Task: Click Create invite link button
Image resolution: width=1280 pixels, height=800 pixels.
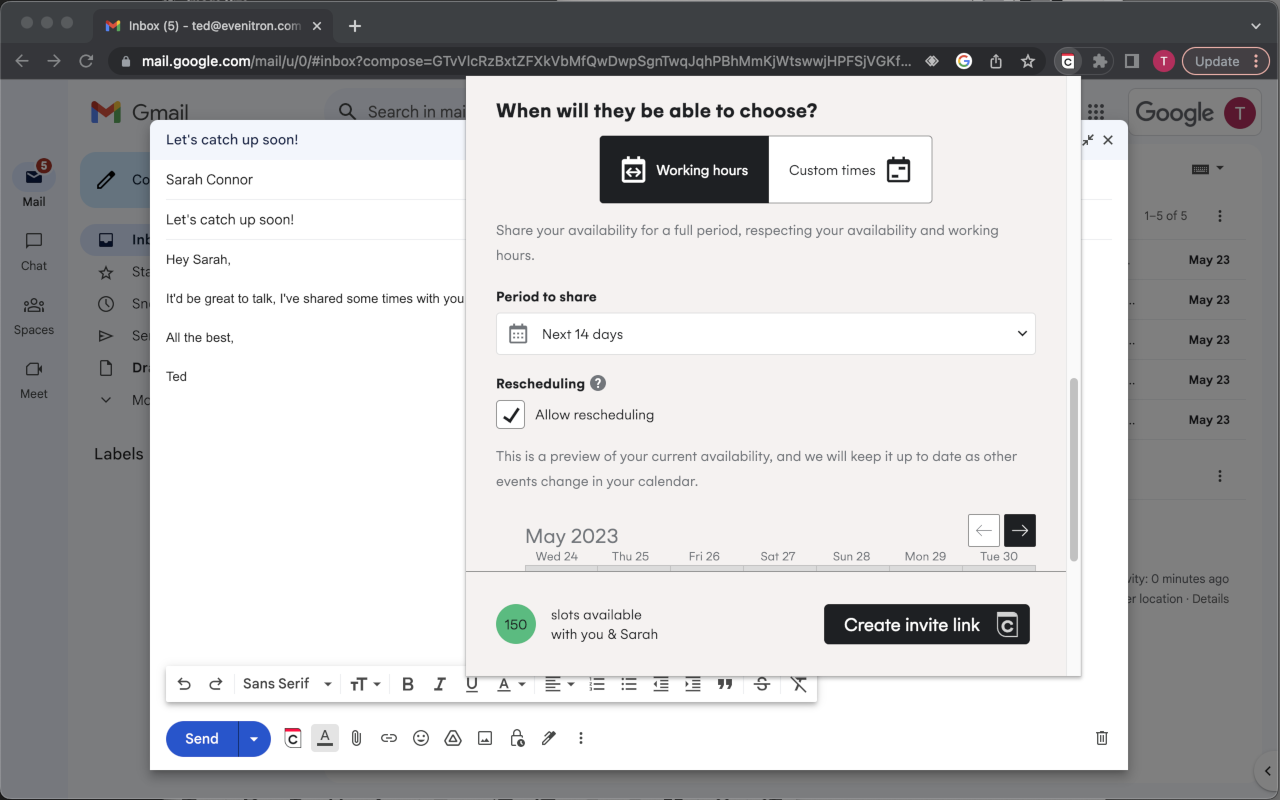Action: click(x=927, y=624)
